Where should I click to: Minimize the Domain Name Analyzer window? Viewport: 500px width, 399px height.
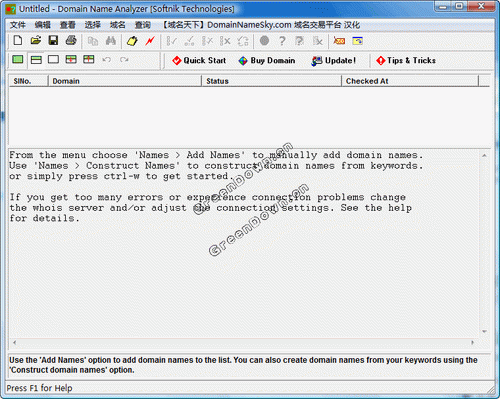click(443, 6)
